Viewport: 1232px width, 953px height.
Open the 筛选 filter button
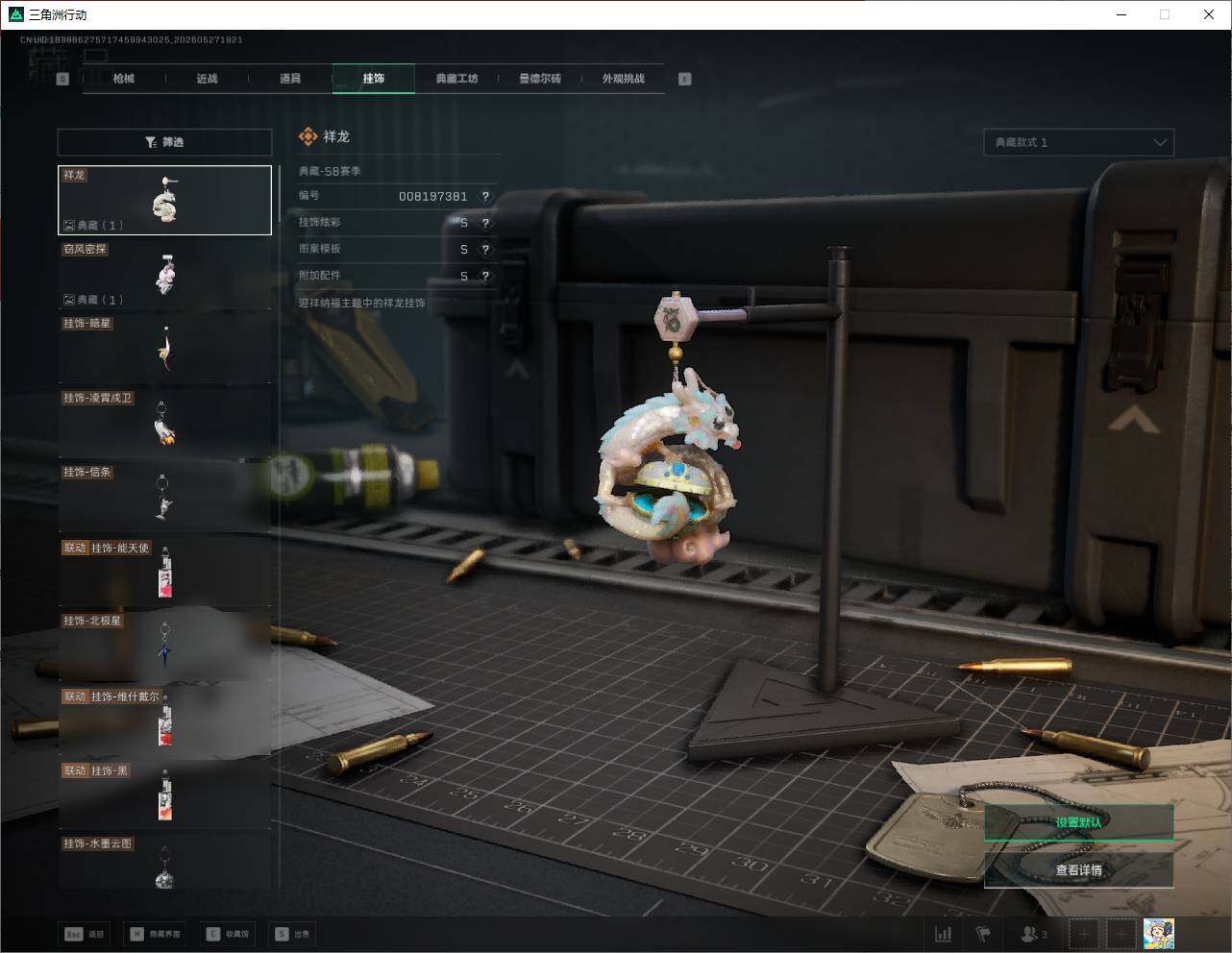pyautogui.click(x=164, y=142)
